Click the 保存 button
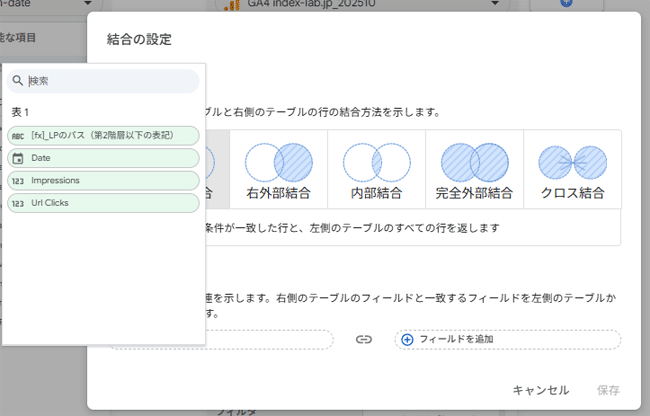Viewport: 650px width, 416px height. (608, 390)
